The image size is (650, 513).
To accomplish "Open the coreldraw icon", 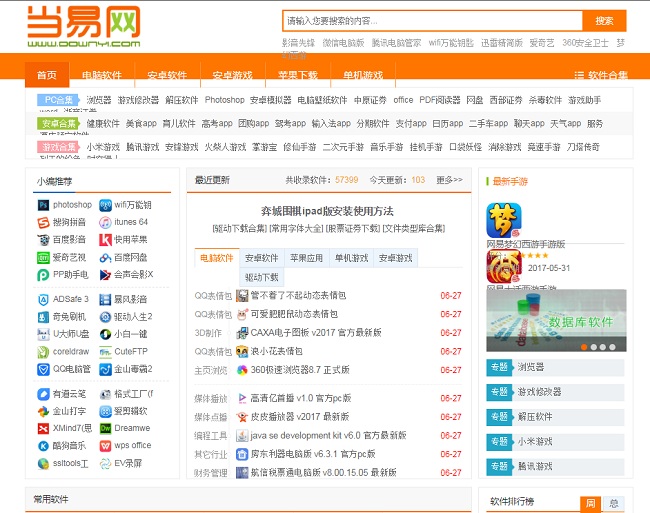I will (x=43, y=352).
